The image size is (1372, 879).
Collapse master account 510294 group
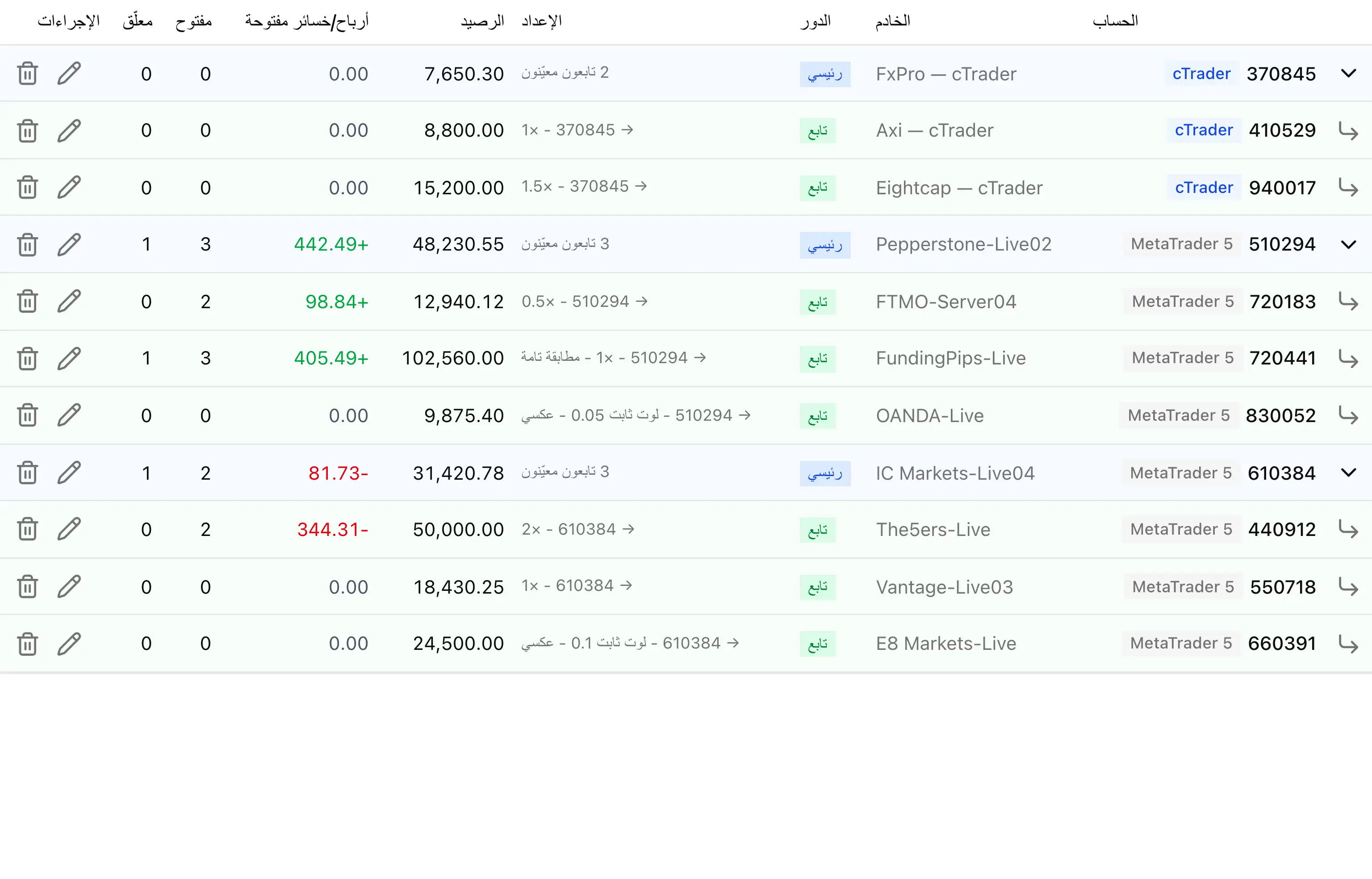[x=1348, y=244]
